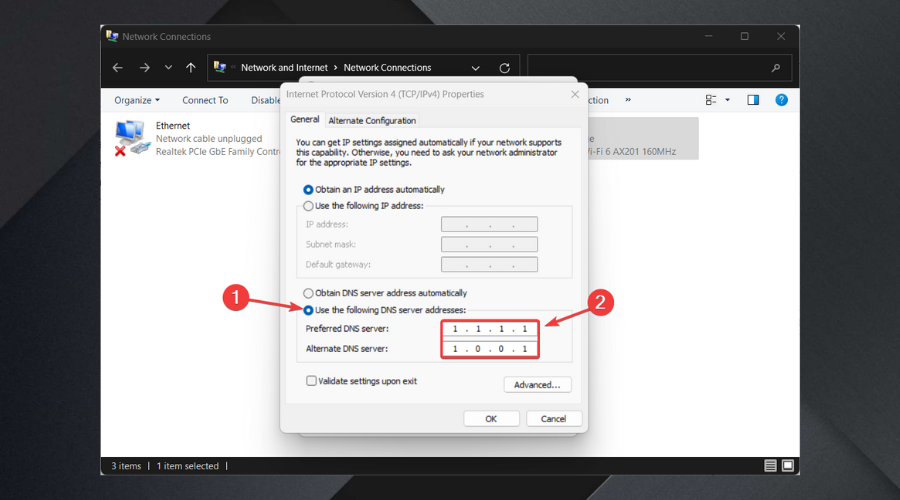
Task: Select the Wi-Fi 6 AX201 adapter item
Action: (x=643, y=138)
